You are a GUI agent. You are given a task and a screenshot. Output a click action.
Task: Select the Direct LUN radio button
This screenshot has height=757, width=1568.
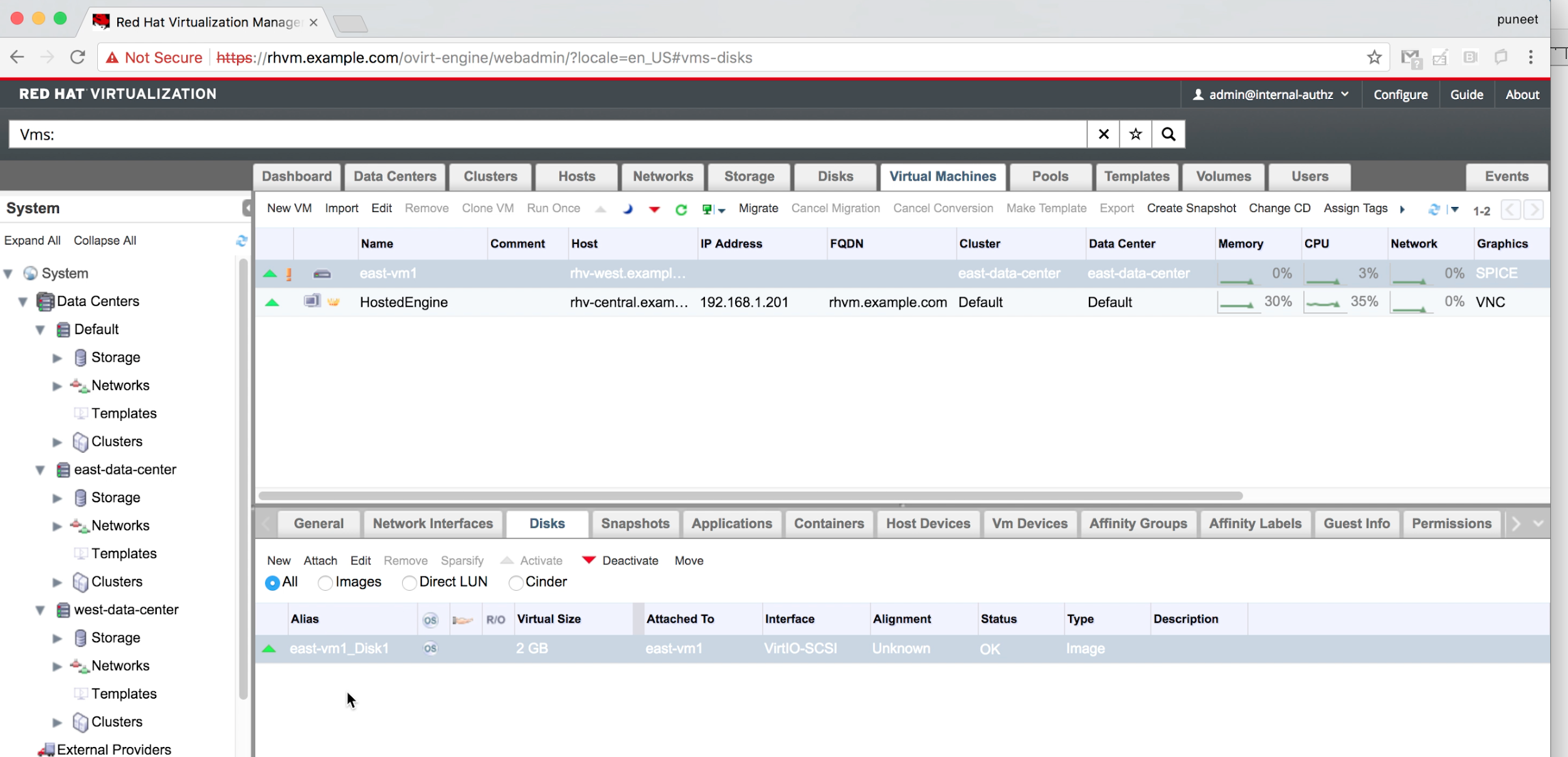tap(409, 583)
